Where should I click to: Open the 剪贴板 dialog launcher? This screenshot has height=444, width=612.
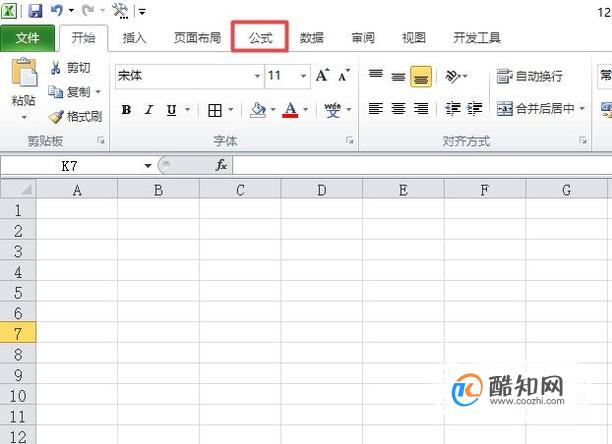click(x=101, y=140)
